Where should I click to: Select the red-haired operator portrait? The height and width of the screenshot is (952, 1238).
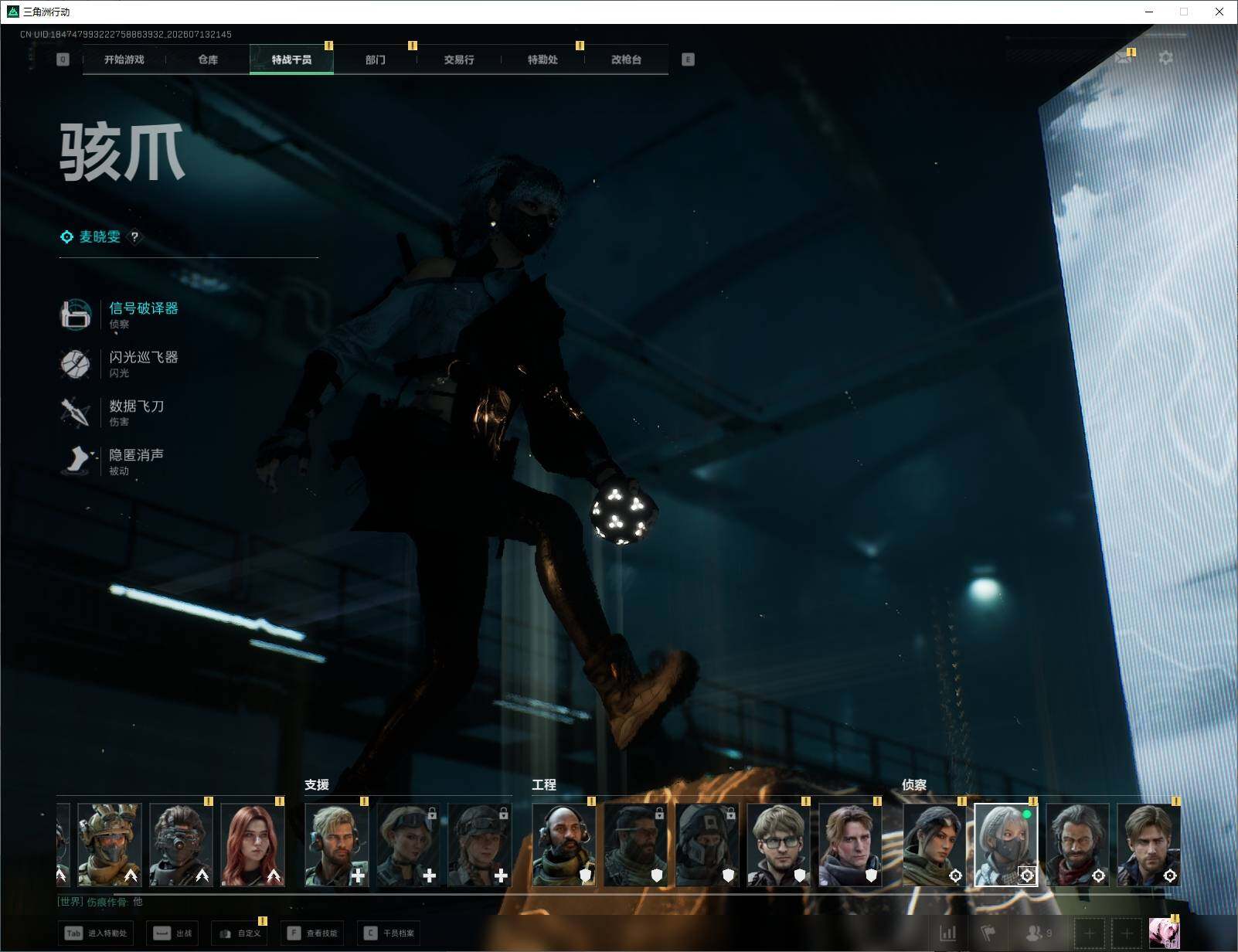coord(253,845)
